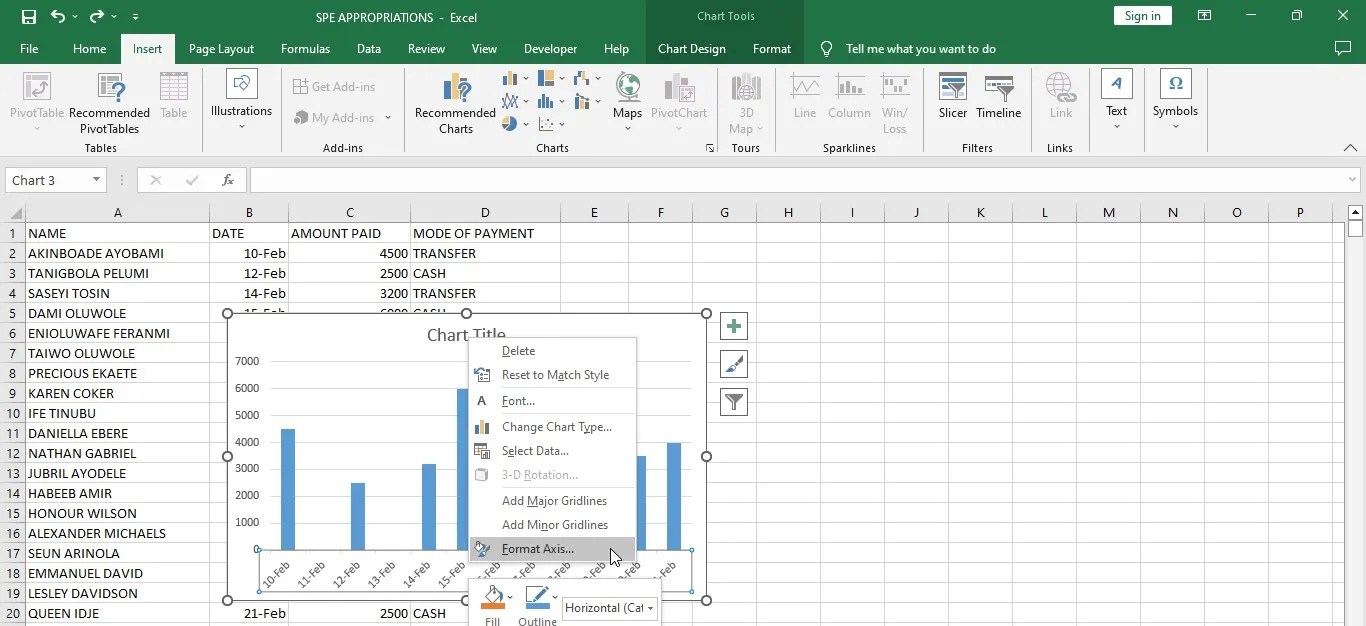Viewport: 1366px width, 626px height.
Task: Insert a PivotChart
Action: (x=679, y=100)
